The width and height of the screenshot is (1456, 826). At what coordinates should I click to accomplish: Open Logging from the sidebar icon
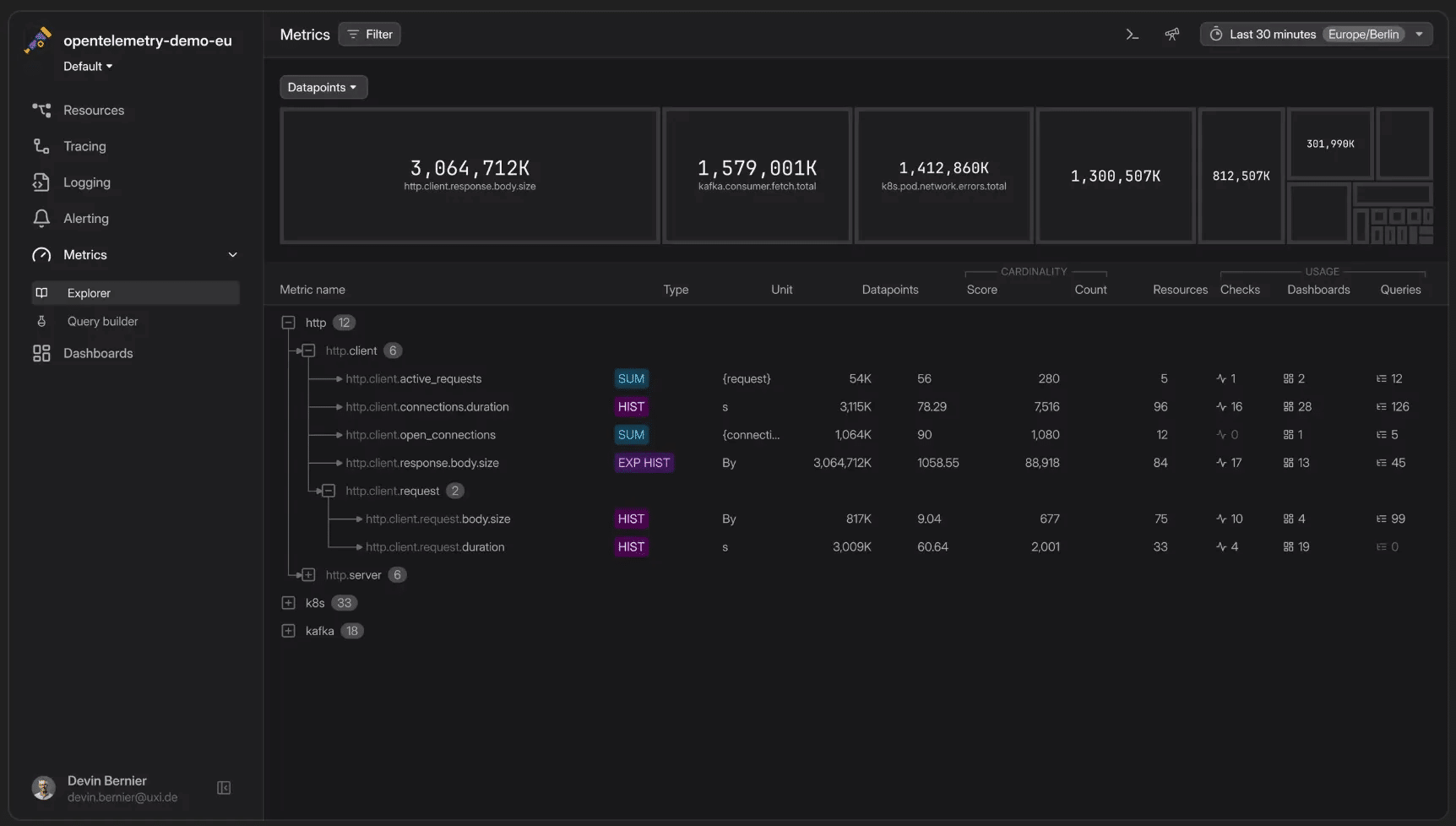42,182
